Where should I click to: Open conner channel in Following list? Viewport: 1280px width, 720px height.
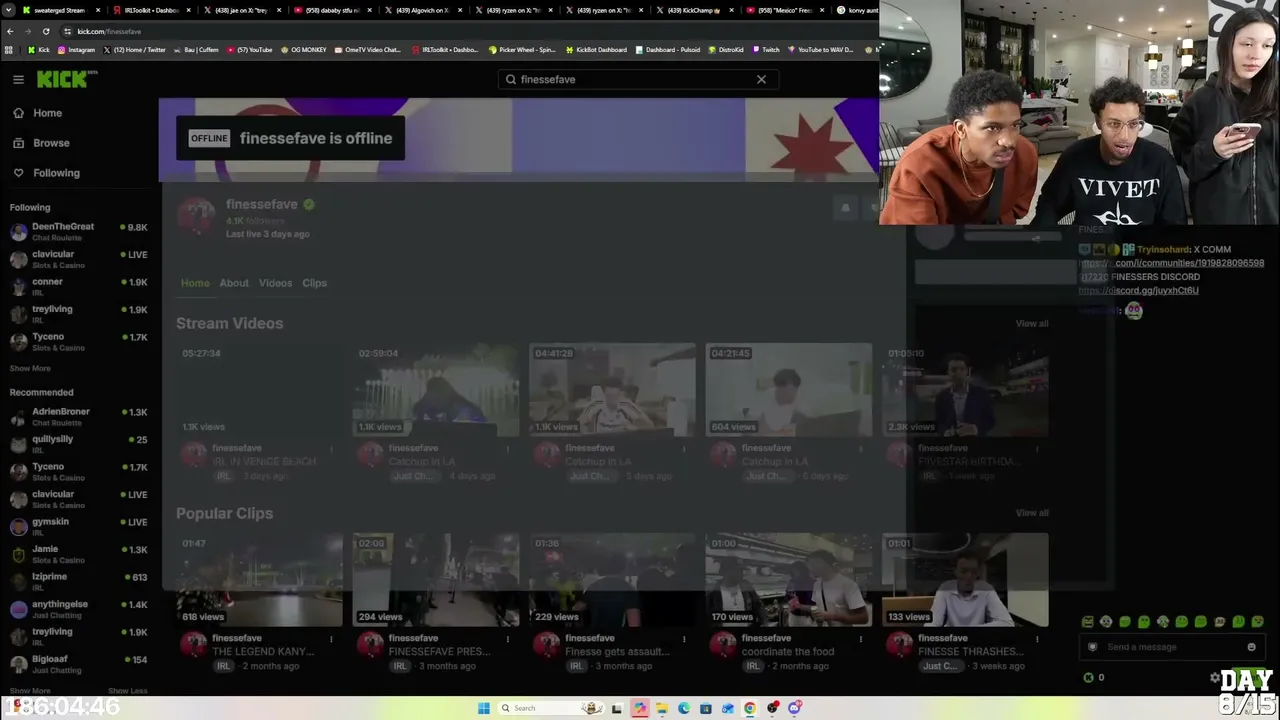pos(78,286)
